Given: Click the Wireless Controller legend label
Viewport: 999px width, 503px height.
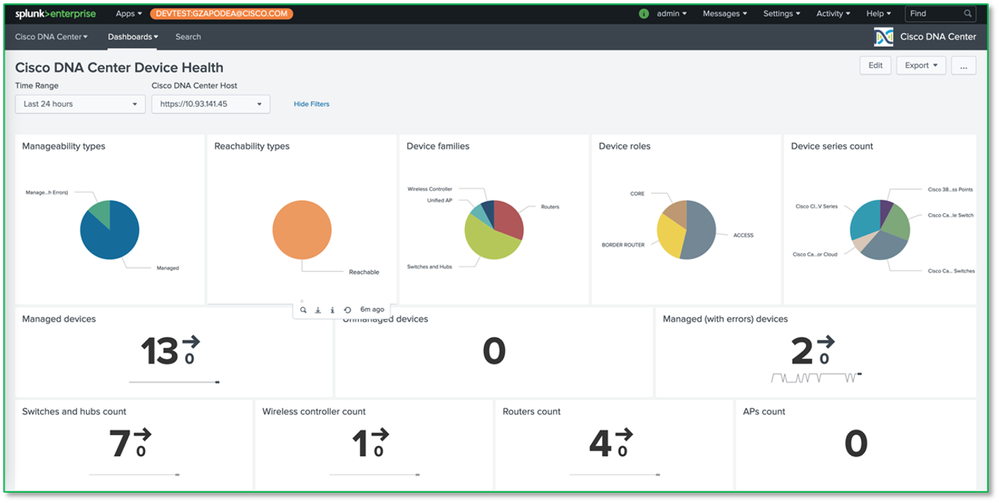Looking at the screenshot, I should click(x=430, y=189).
